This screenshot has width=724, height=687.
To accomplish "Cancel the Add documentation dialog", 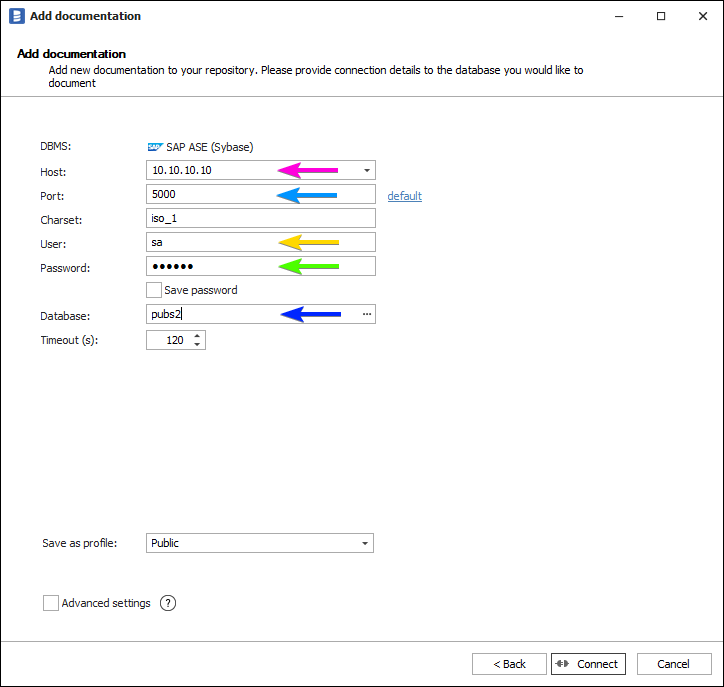I will pyautogui.click(x=673, y=664).
